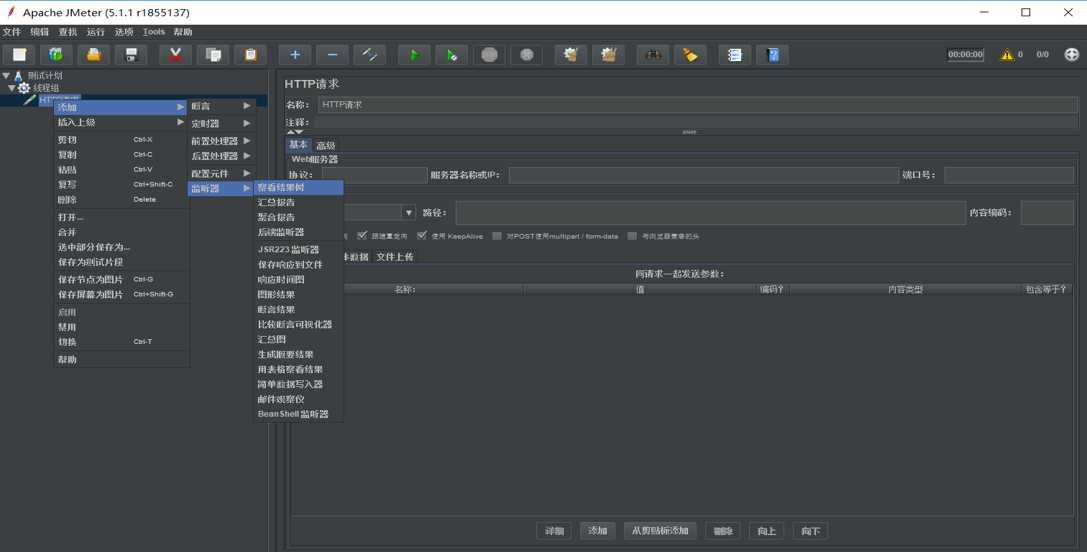The height and width of the screenshot is (552, 1087).
Task: Click the Open file folder icon
Action: 94,55
